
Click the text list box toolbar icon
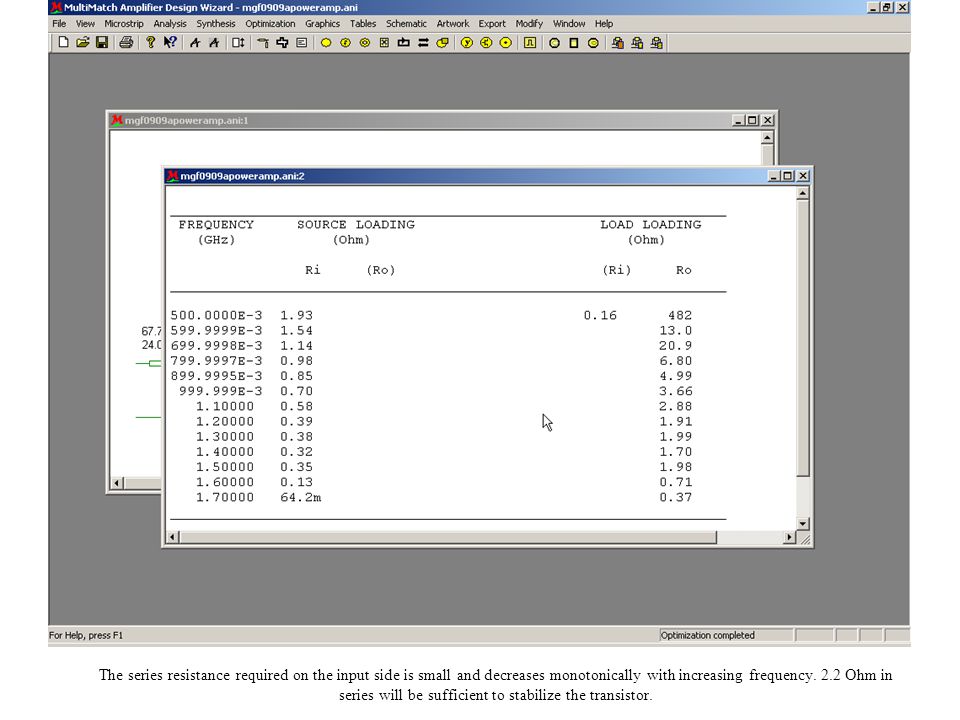pyautogui.click(x=302, y=43)
